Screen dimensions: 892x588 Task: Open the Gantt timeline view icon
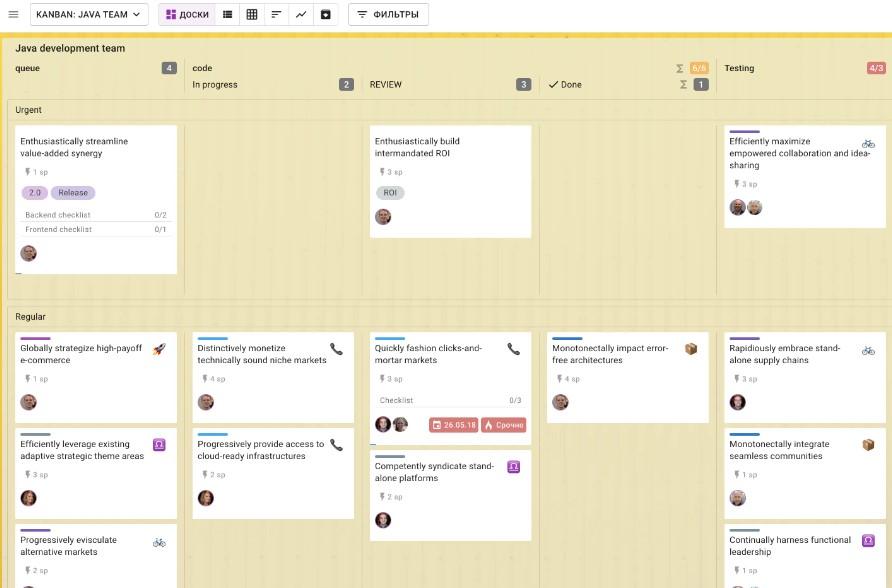[x=276, y=15]
